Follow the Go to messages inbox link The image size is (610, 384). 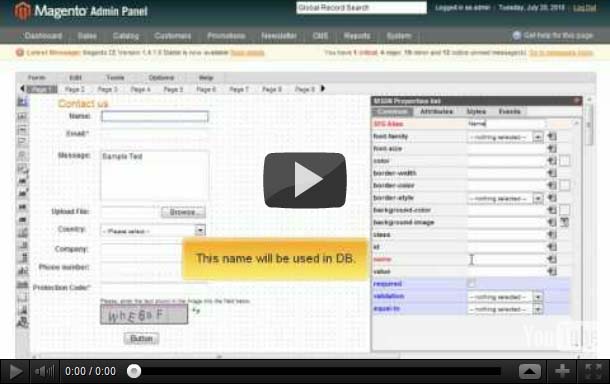coord(561,53)
